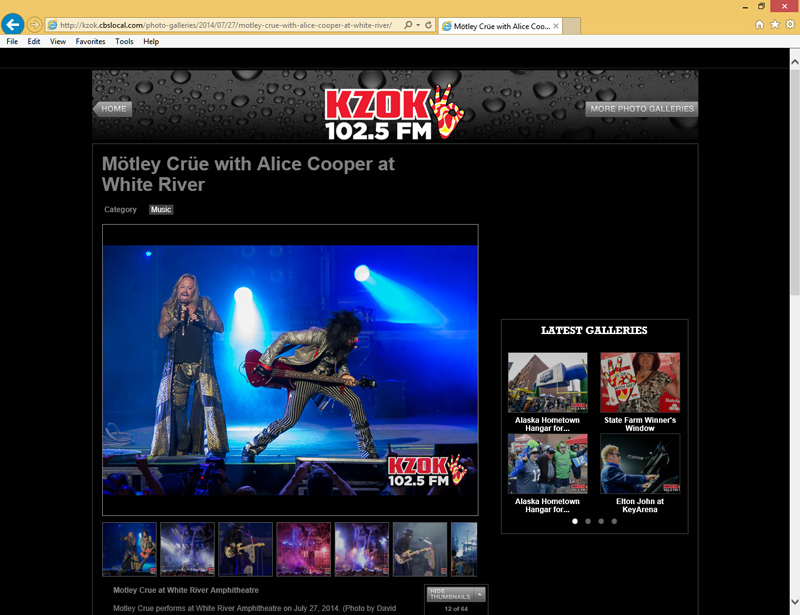Image resolution: width=800 pixels, height=615 pixels.
Task: Select second carousel page dot
Action: coord(588,521)
